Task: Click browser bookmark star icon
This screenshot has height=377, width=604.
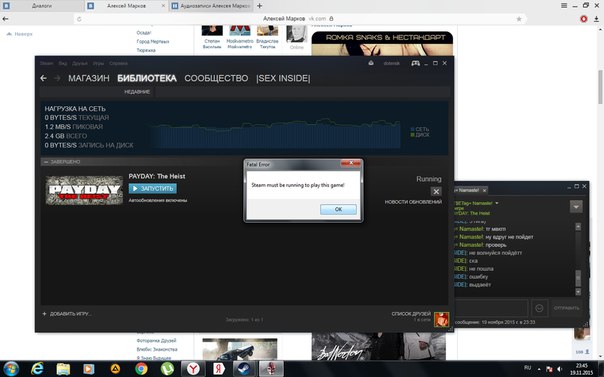Action: pyautogui.click(x=519, y=19)
